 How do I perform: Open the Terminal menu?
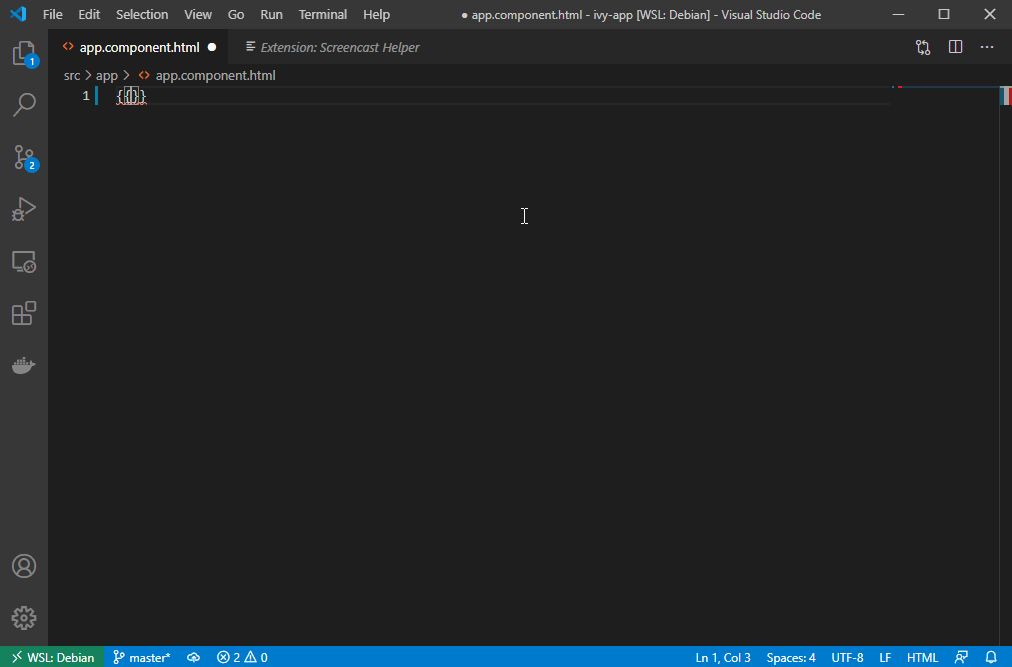coord(322,14)
